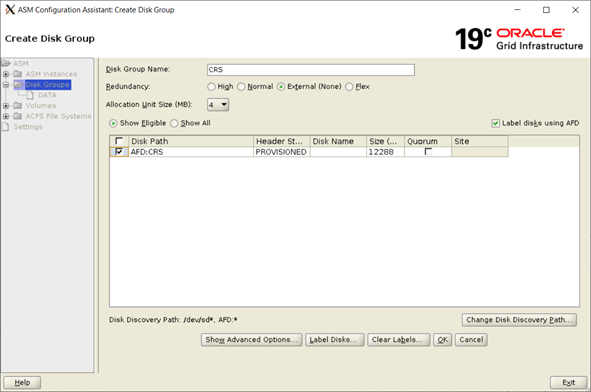Click the empty Disk Name cell for AFD:CRS

[x=338, y=152]
